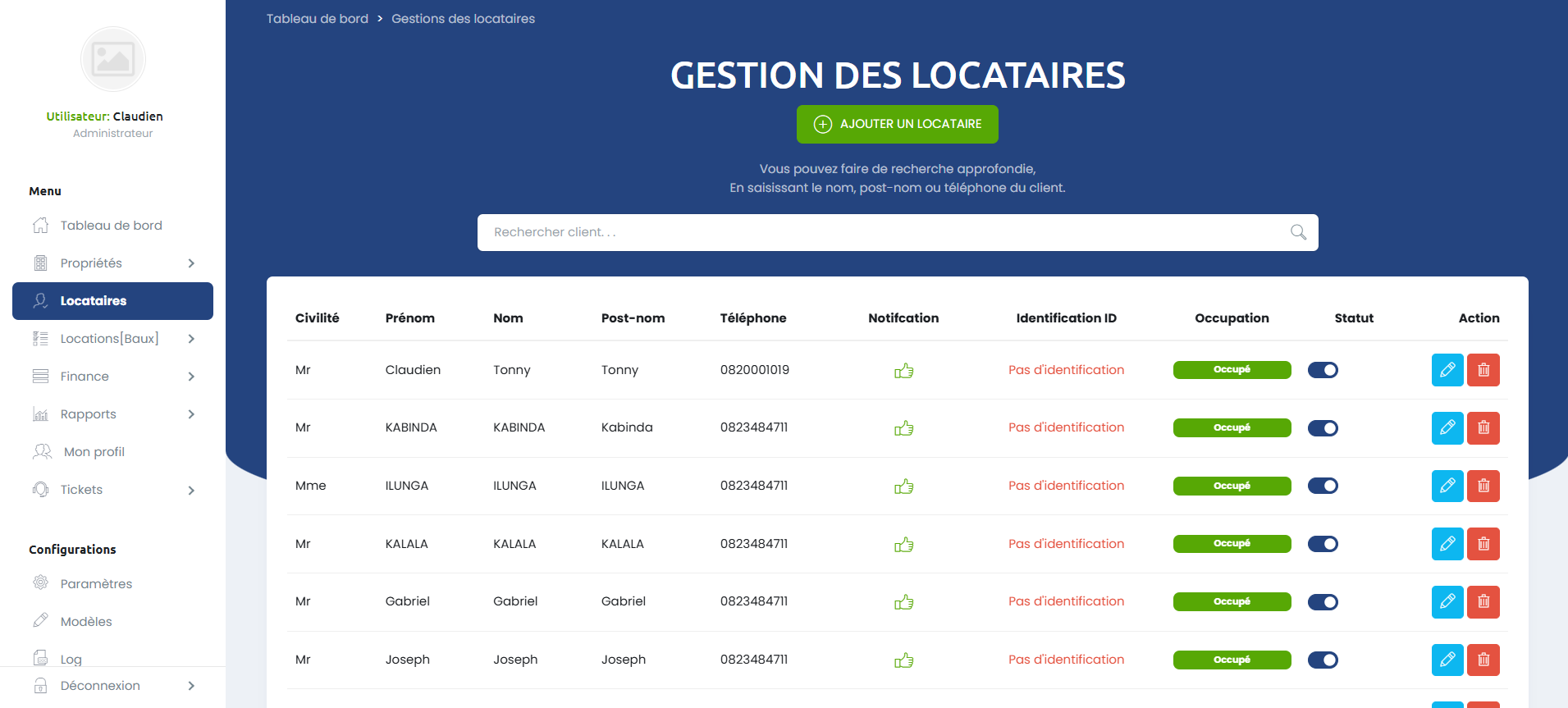Edit the Joseph tenant row

pos(1447,660)
